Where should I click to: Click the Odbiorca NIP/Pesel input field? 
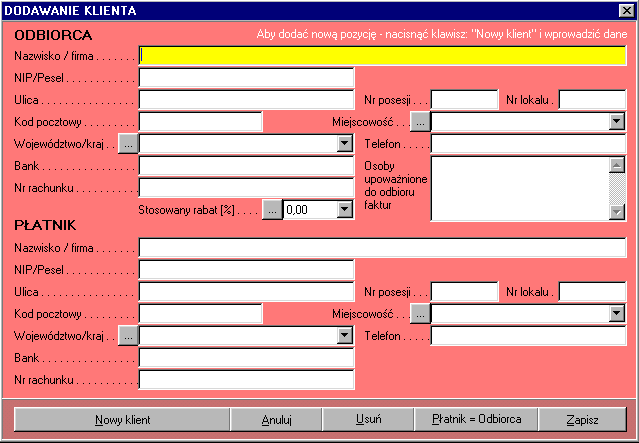(246, 78)
